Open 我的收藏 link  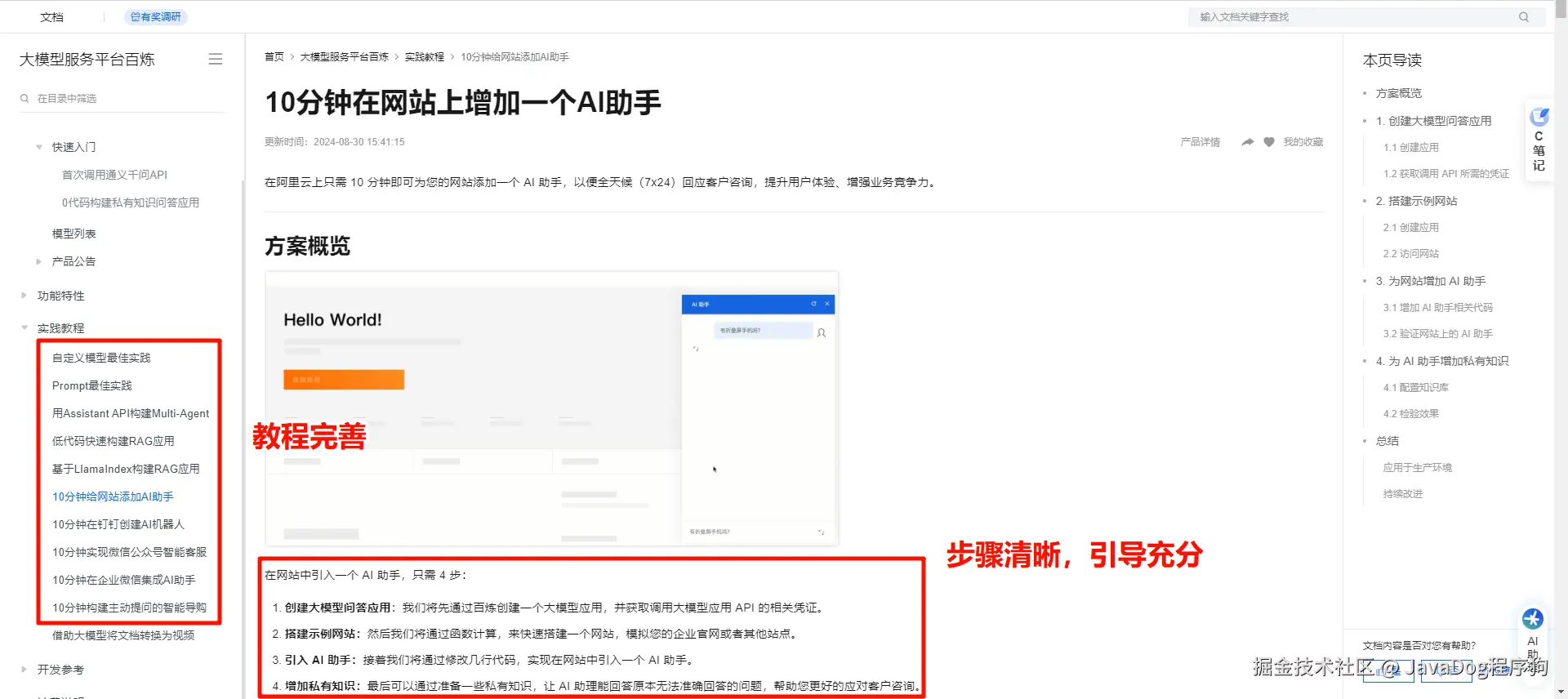point(1303,142)
